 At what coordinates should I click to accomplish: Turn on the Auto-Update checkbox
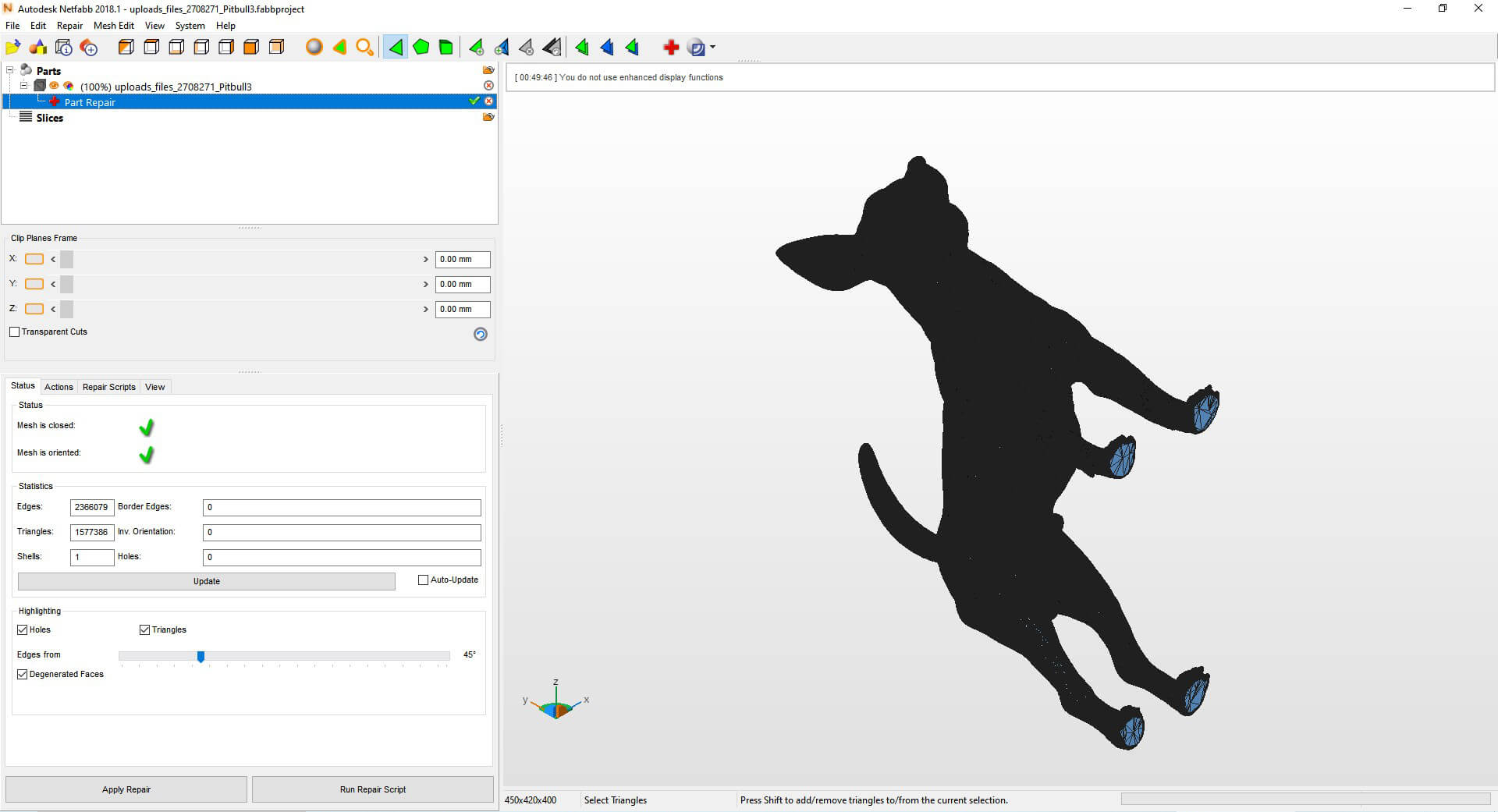424,580
